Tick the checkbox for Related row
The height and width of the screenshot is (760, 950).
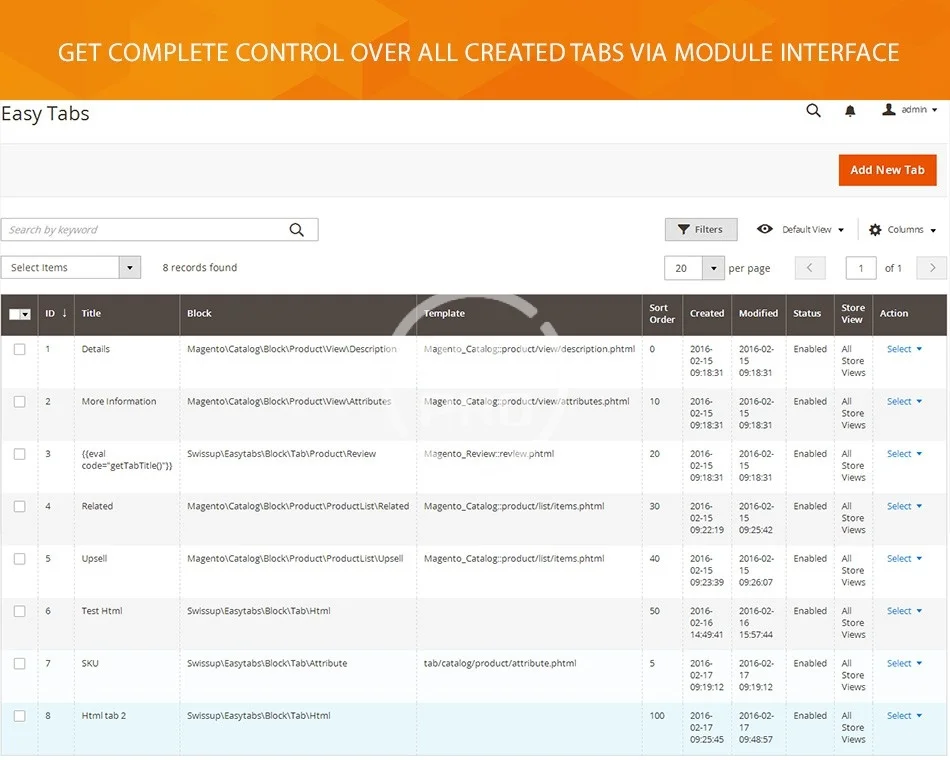pyautogui.click(x=19, y=507)
